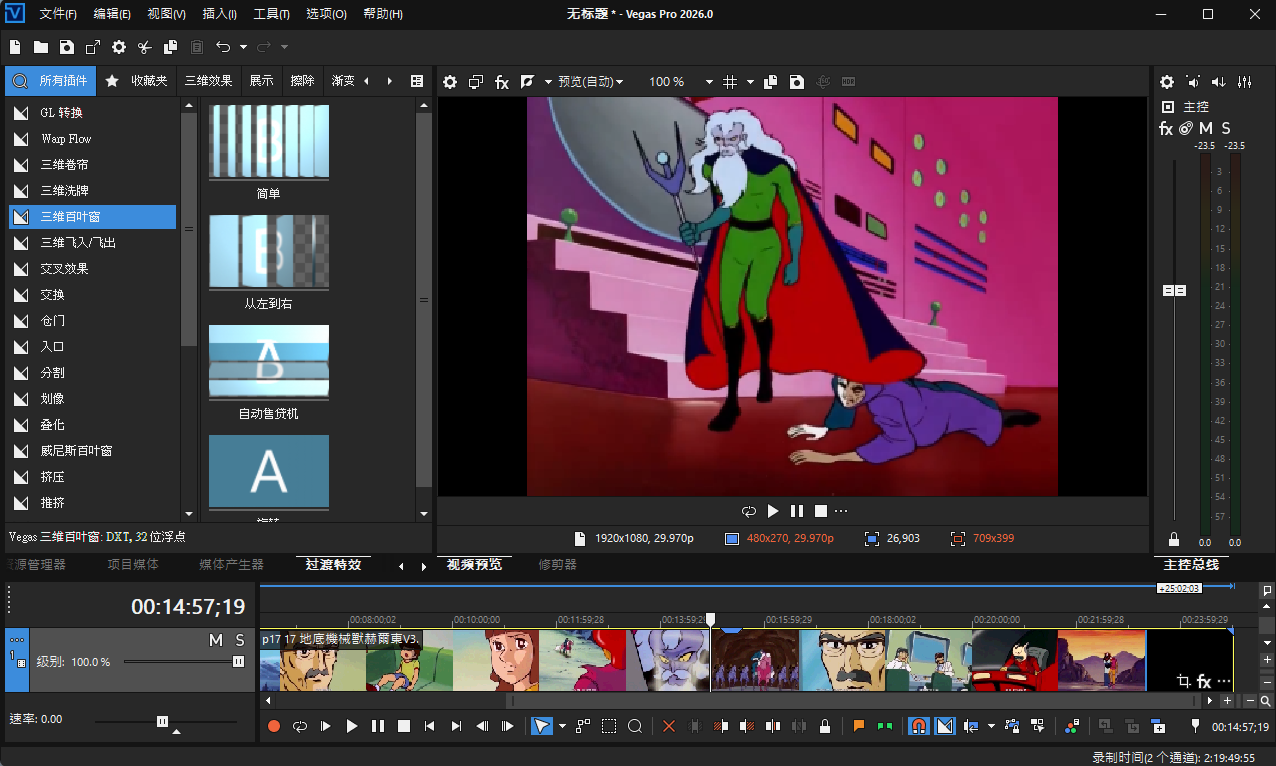The width and height of the screenshot is (1276, 766).
Task: Toggle master fader channel lock
Action: click(x=1174, y=540)
